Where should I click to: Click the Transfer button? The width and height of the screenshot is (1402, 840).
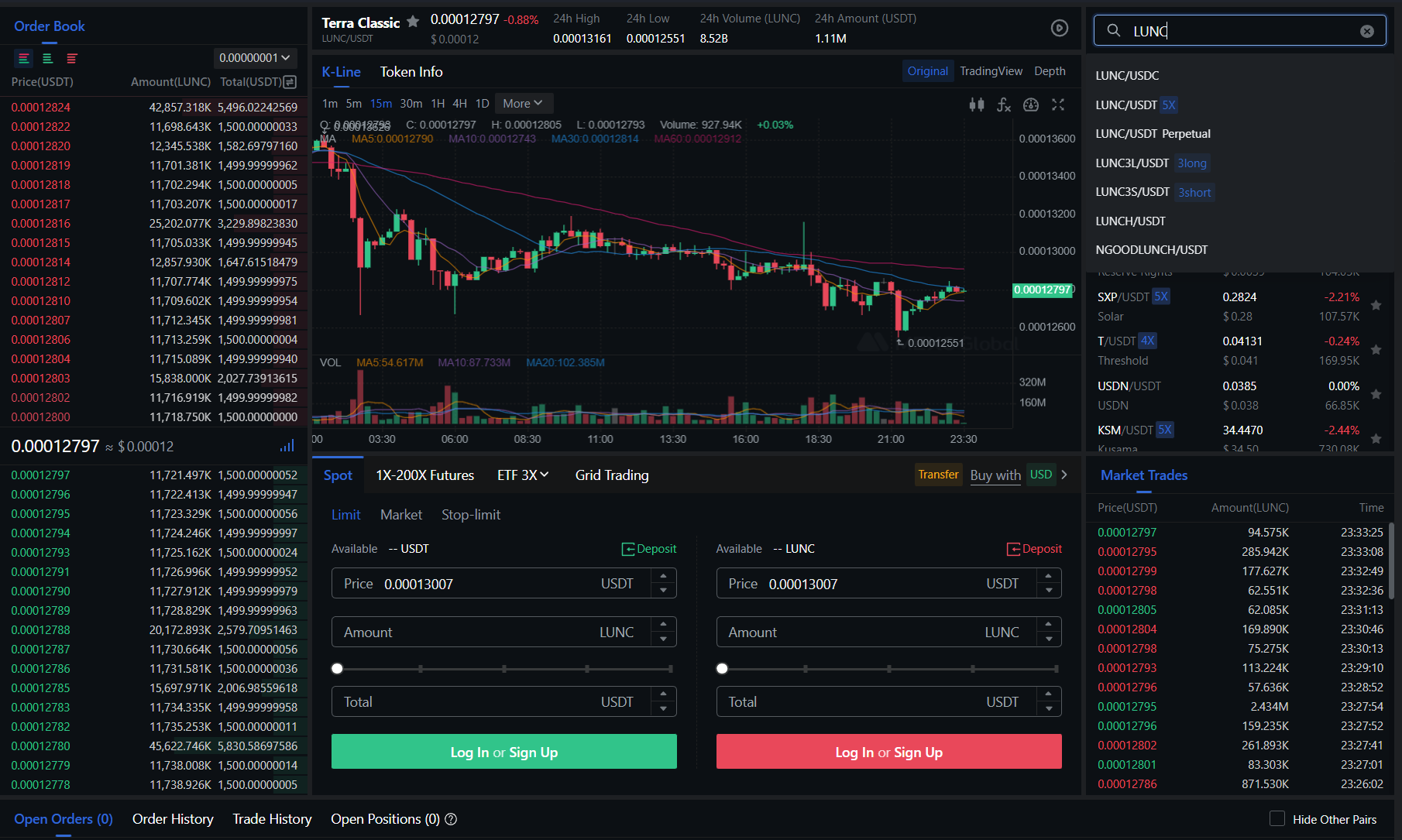point(938,475)
